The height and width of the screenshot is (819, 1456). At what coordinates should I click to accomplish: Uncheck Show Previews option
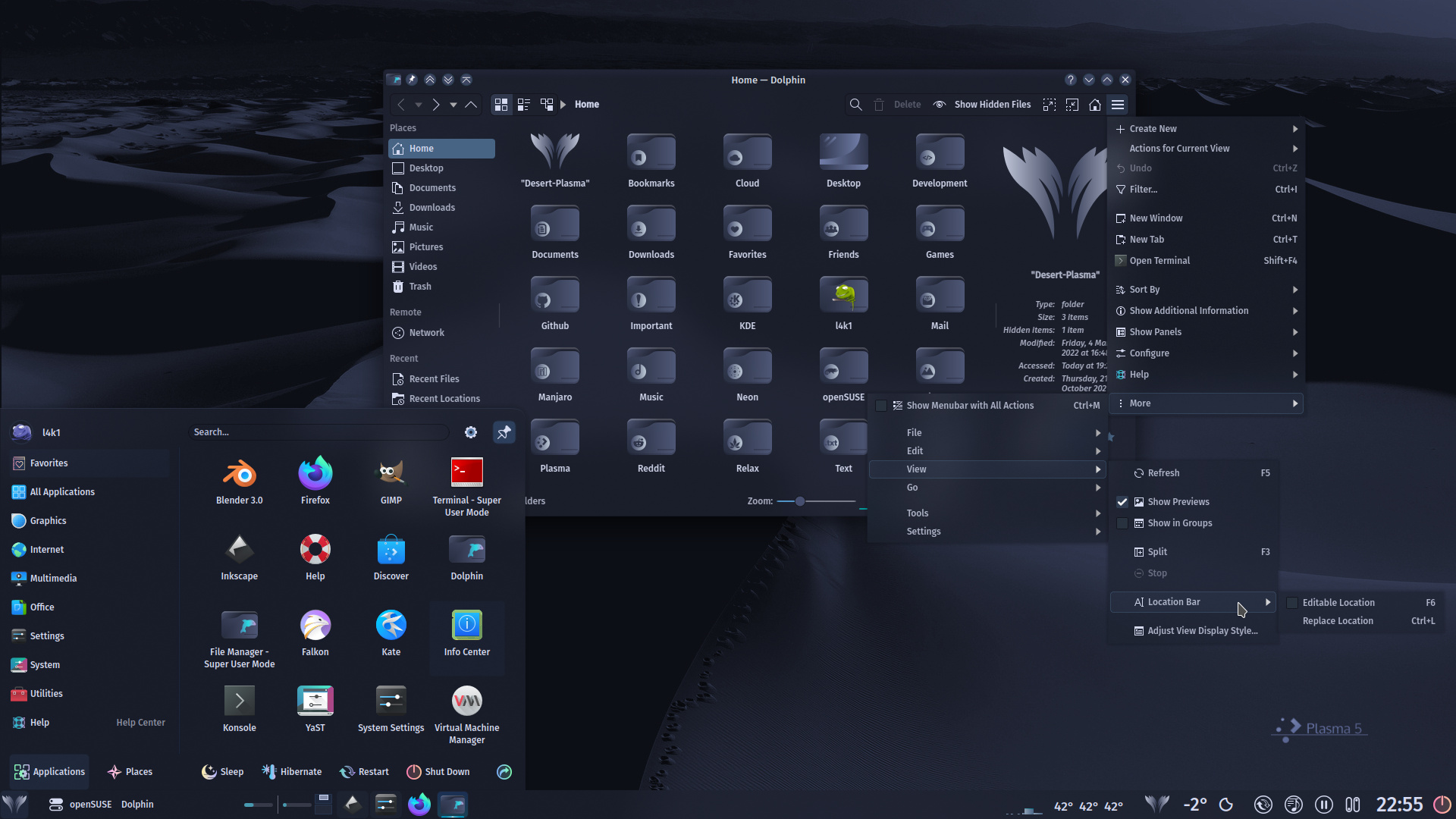click(1122, 502)
